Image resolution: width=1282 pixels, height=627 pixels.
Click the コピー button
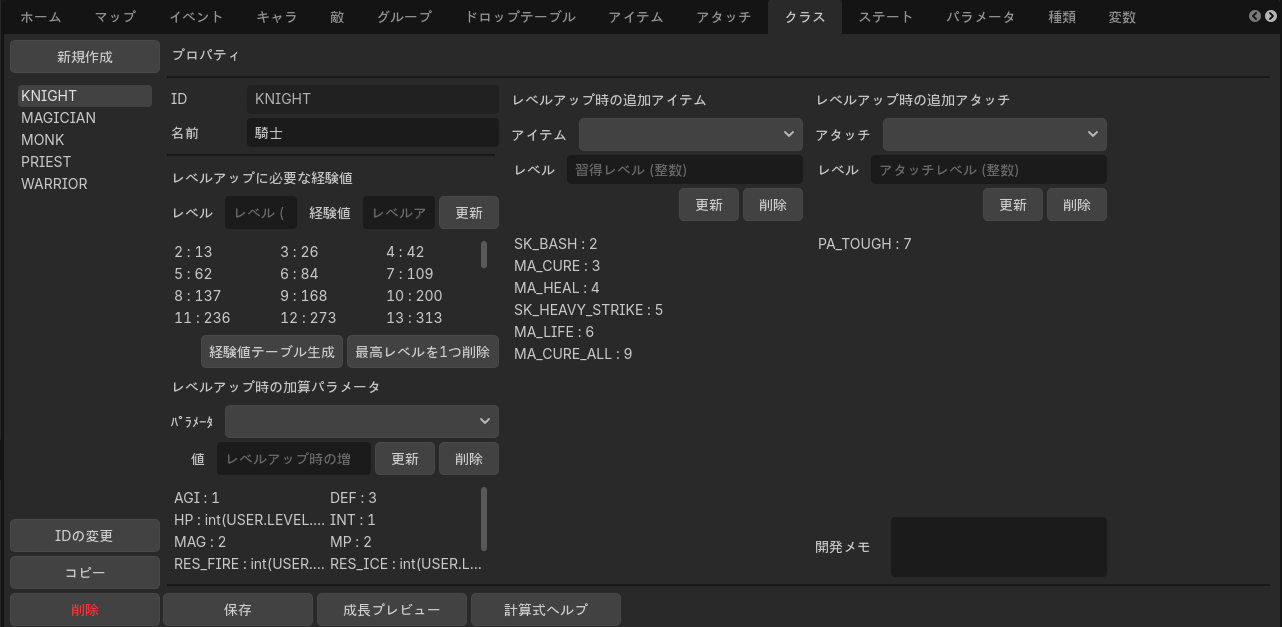click(x=85, y=573)
